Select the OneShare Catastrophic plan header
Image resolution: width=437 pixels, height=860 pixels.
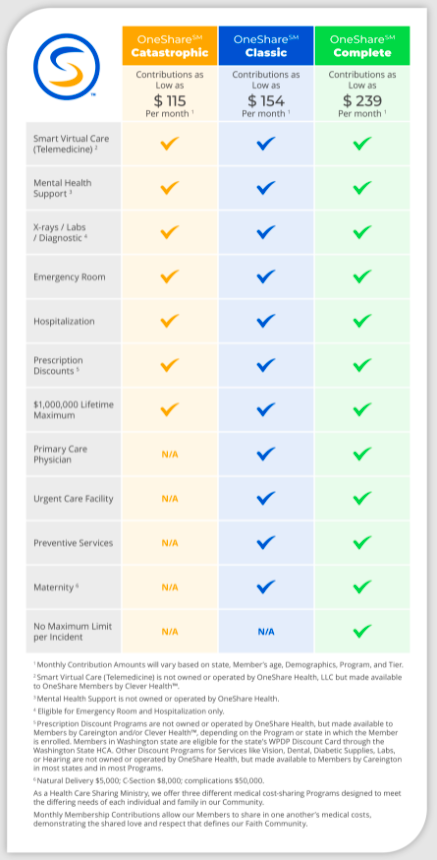(x=170, y=46)
